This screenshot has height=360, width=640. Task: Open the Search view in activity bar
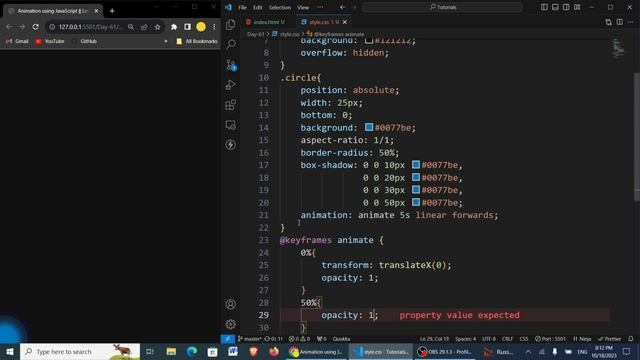[231, 44]
